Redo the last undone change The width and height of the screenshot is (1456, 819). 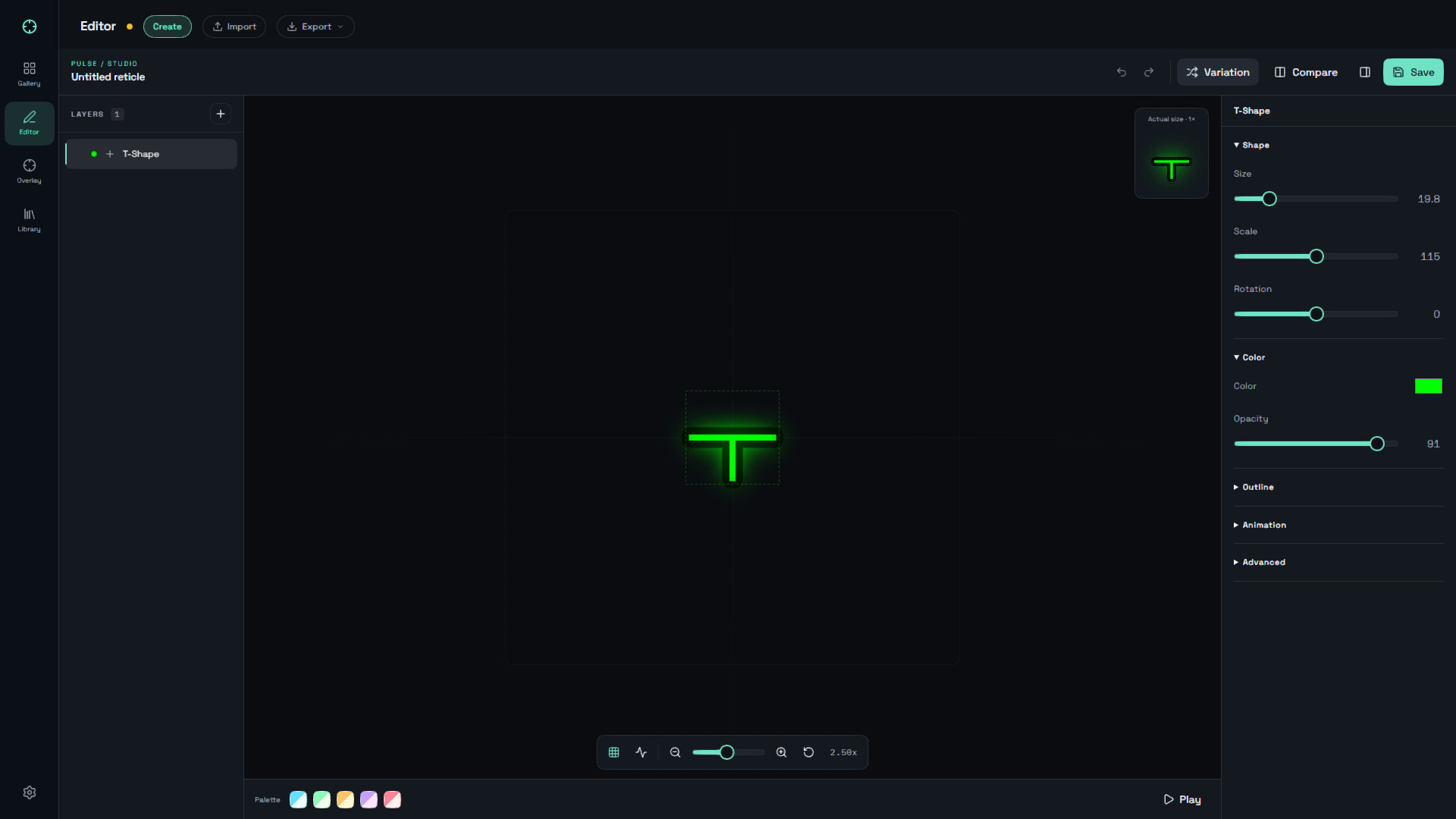click(1149, 72)
